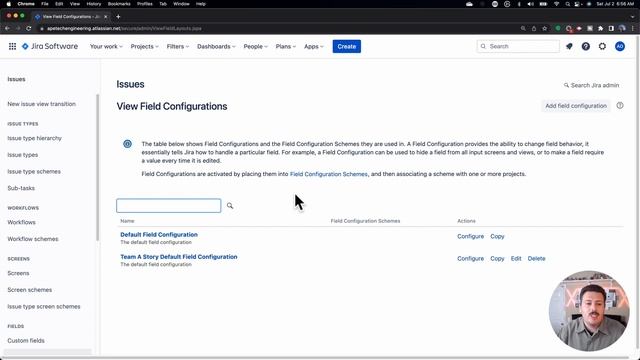Expand the Dashboards dropdown
This screenshot has width=640, height=360.
pyautogui.click(x=216, y=47)
